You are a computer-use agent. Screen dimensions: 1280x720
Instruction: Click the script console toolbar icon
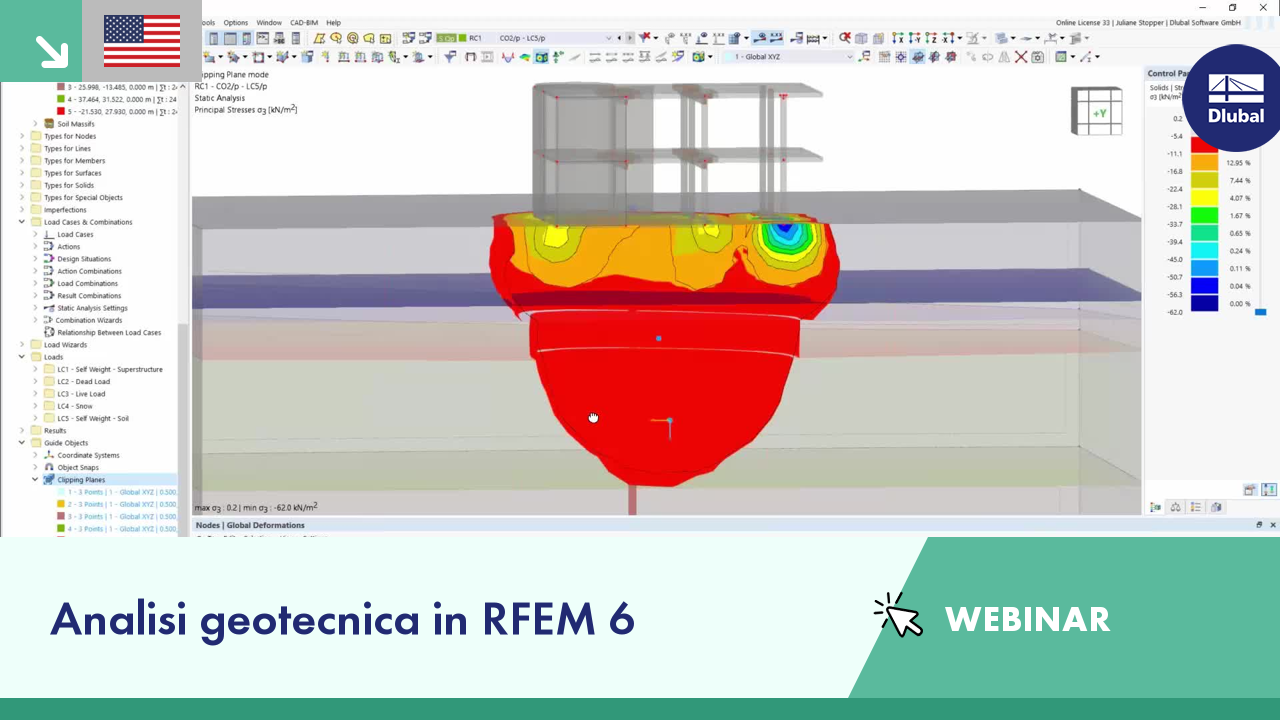click(x=263, y=38)
